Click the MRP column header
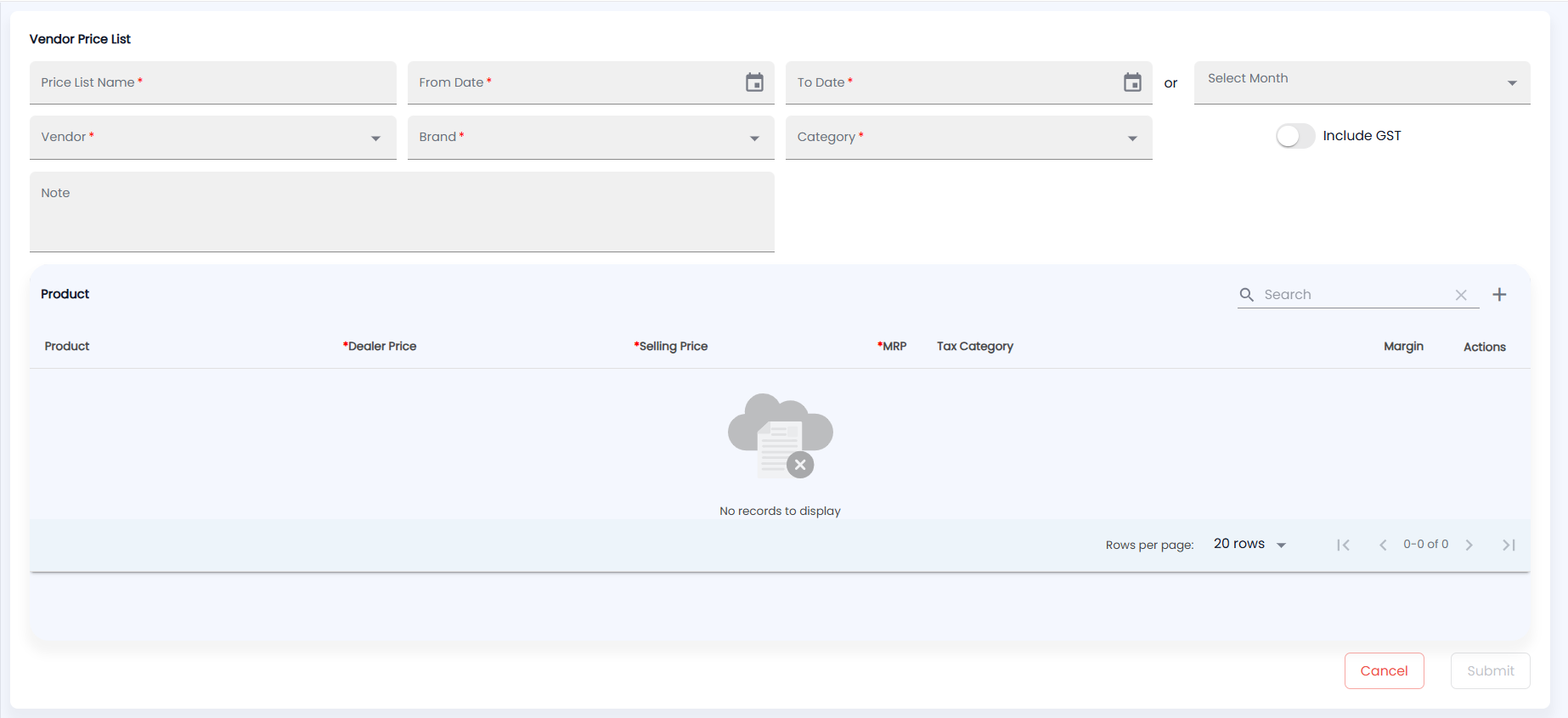This screenshot has width=1568, height=718. [892, 346]
